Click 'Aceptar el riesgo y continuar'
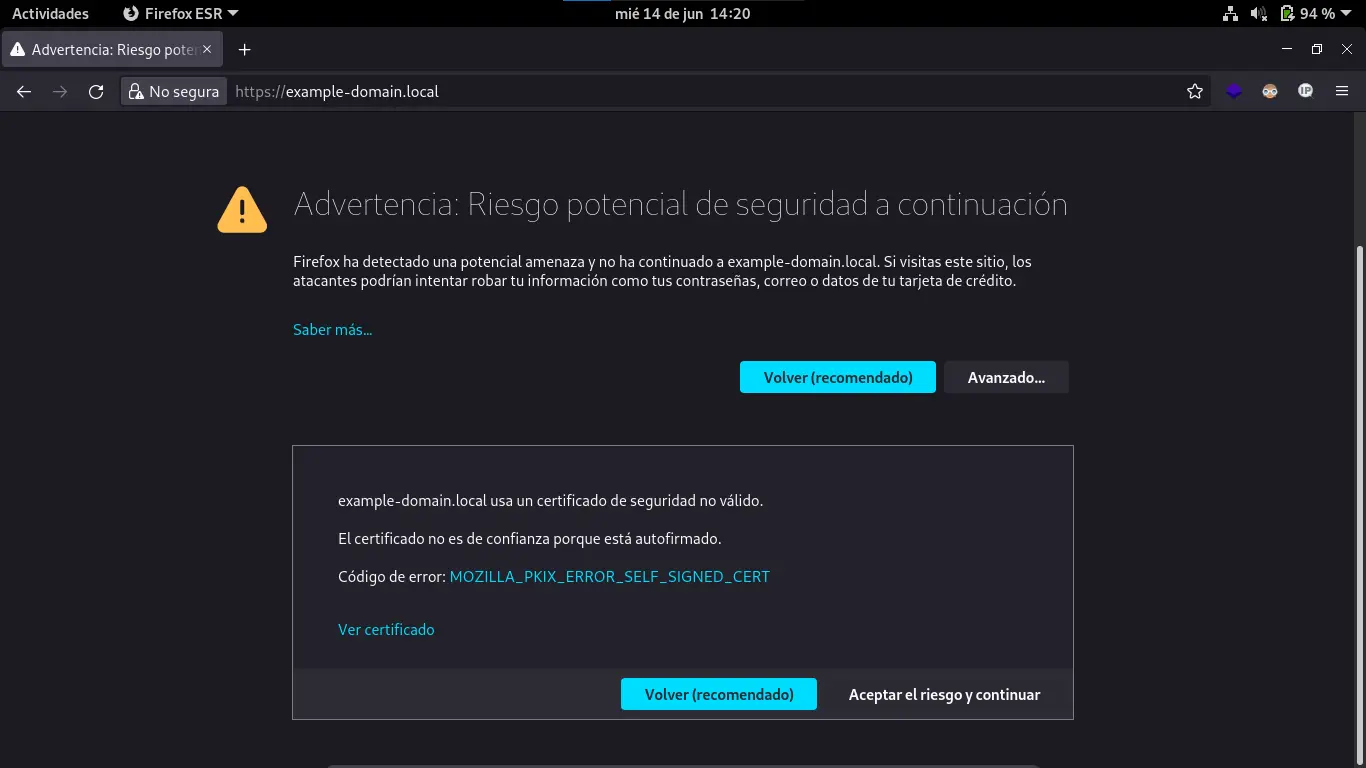Viewport: 1366px width, 768px height. click(944, 694)
